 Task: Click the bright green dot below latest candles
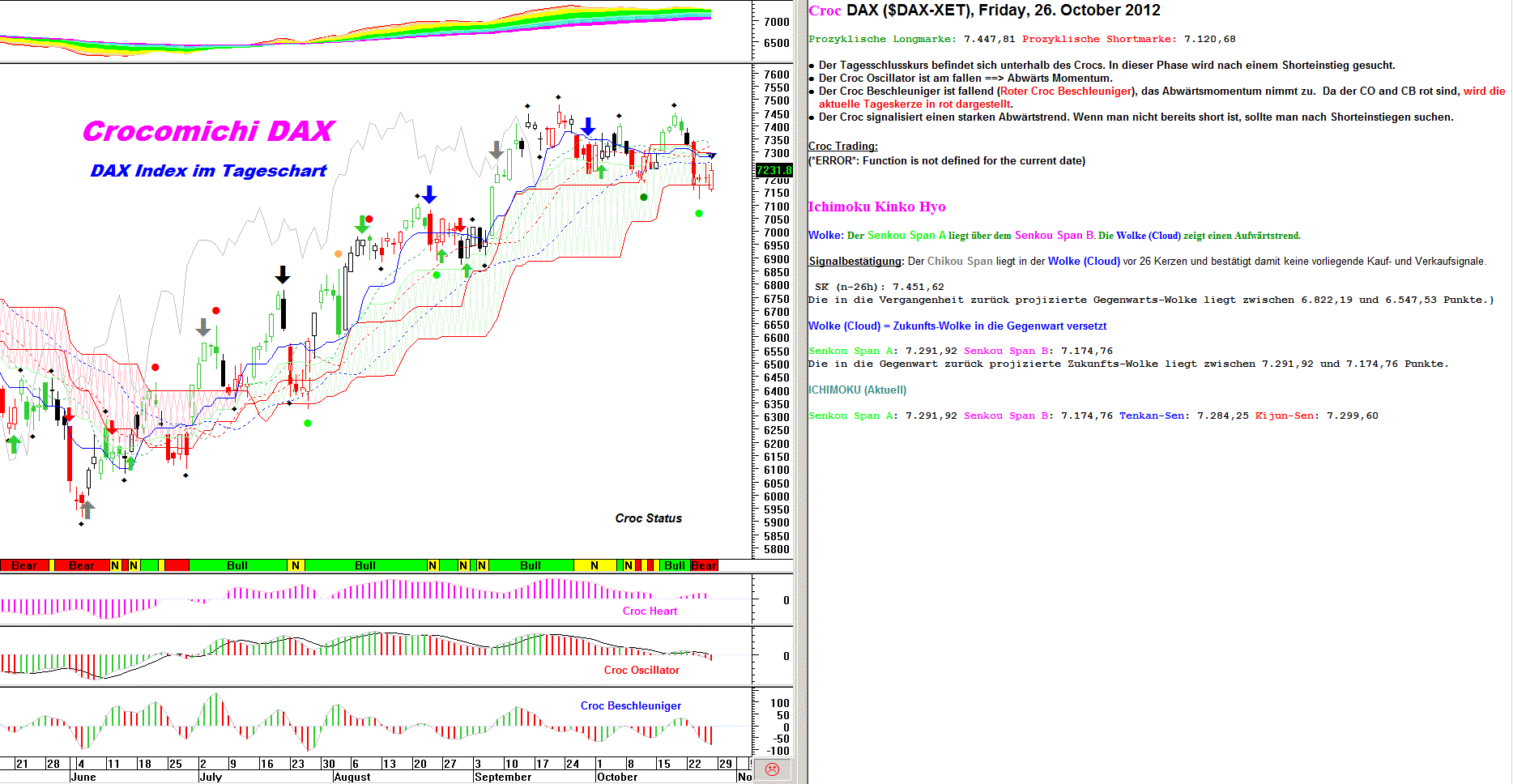pyautogui.click(x=699, y=214)
